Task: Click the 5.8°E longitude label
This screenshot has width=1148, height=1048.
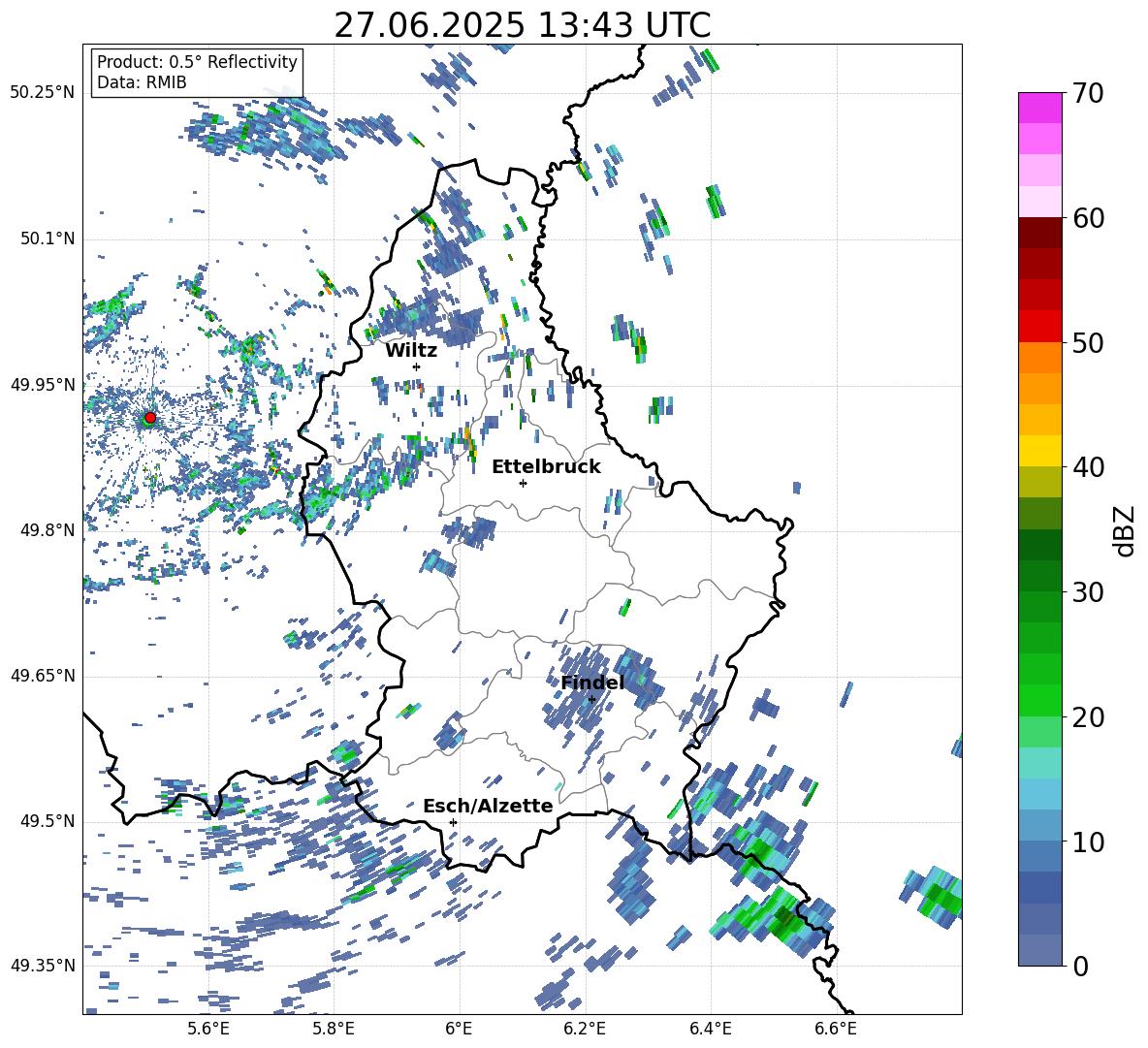Action: pyautogui.click(x=334, y=1029)
